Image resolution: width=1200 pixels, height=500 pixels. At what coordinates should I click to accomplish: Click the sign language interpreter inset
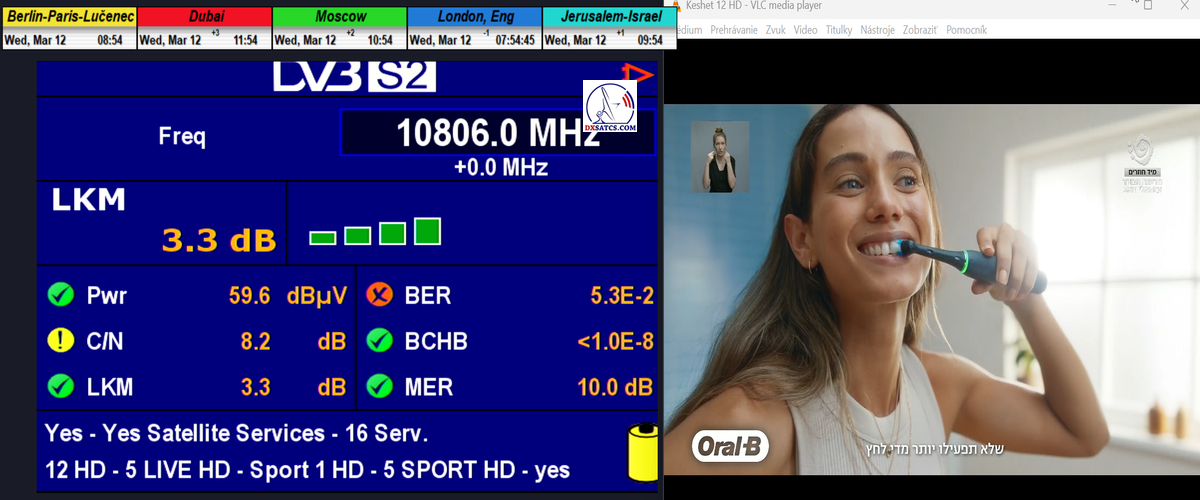click(720, 156)
